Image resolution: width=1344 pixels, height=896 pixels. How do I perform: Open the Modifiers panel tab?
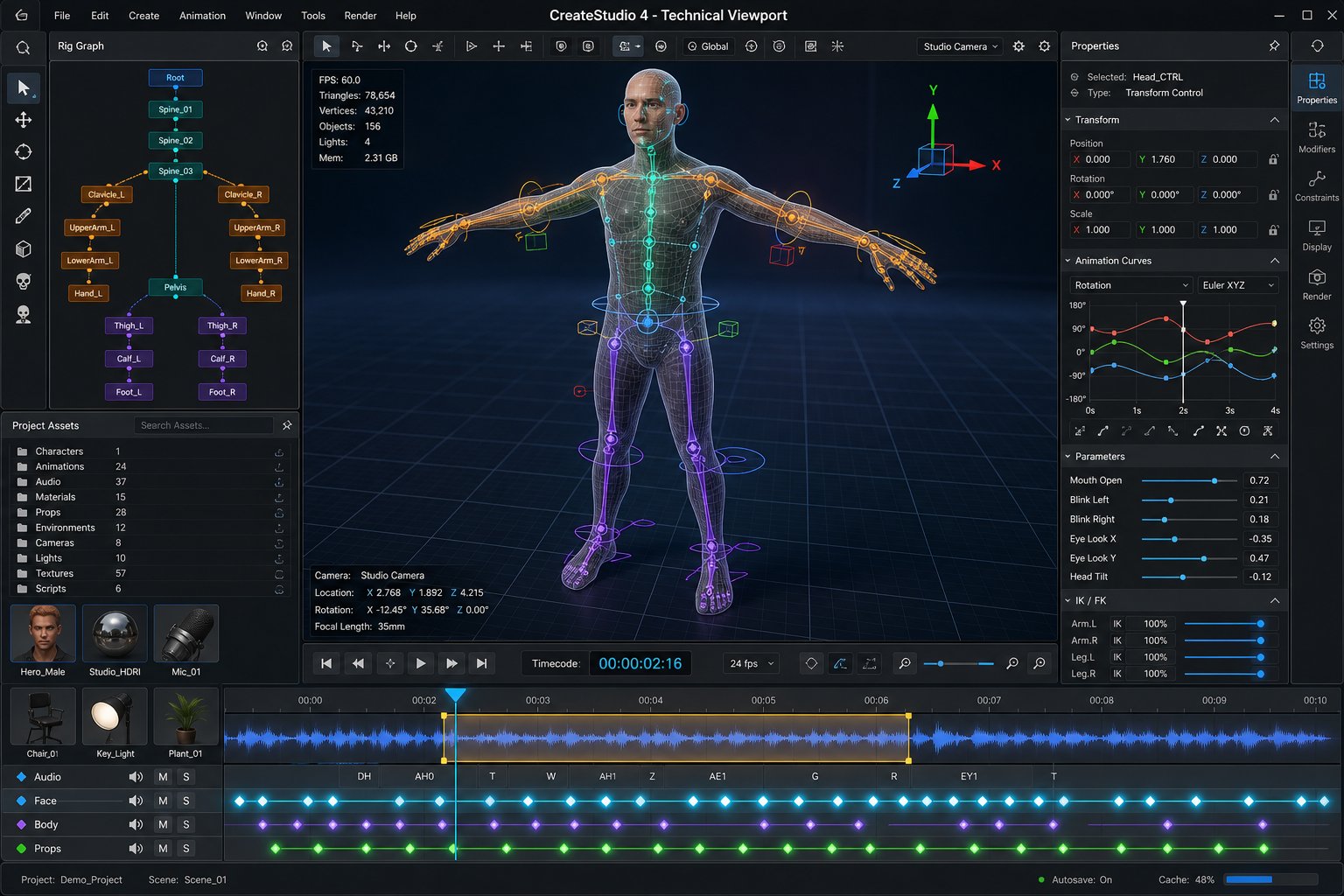(x=1317, y=136)
